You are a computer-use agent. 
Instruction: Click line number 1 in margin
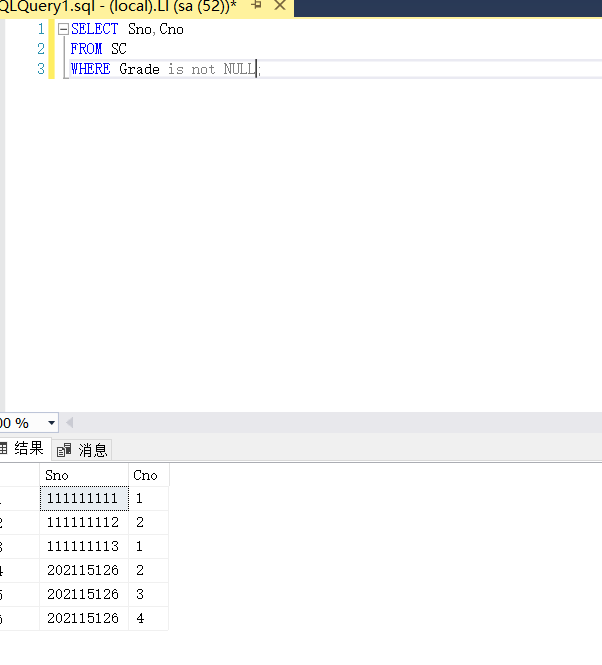coord(41,29)
